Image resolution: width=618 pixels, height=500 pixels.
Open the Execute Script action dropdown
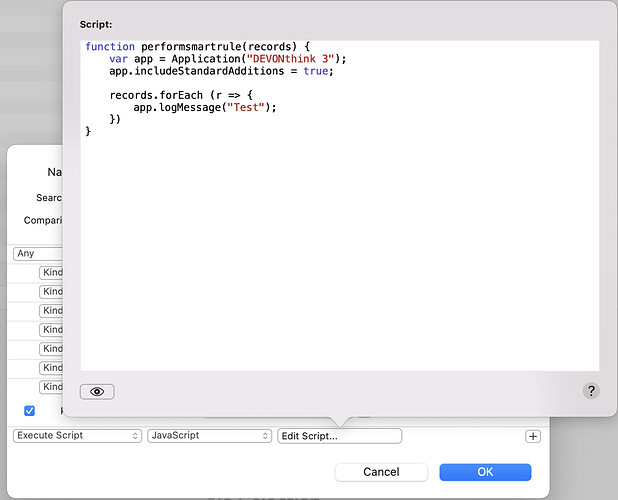[77, 436]
